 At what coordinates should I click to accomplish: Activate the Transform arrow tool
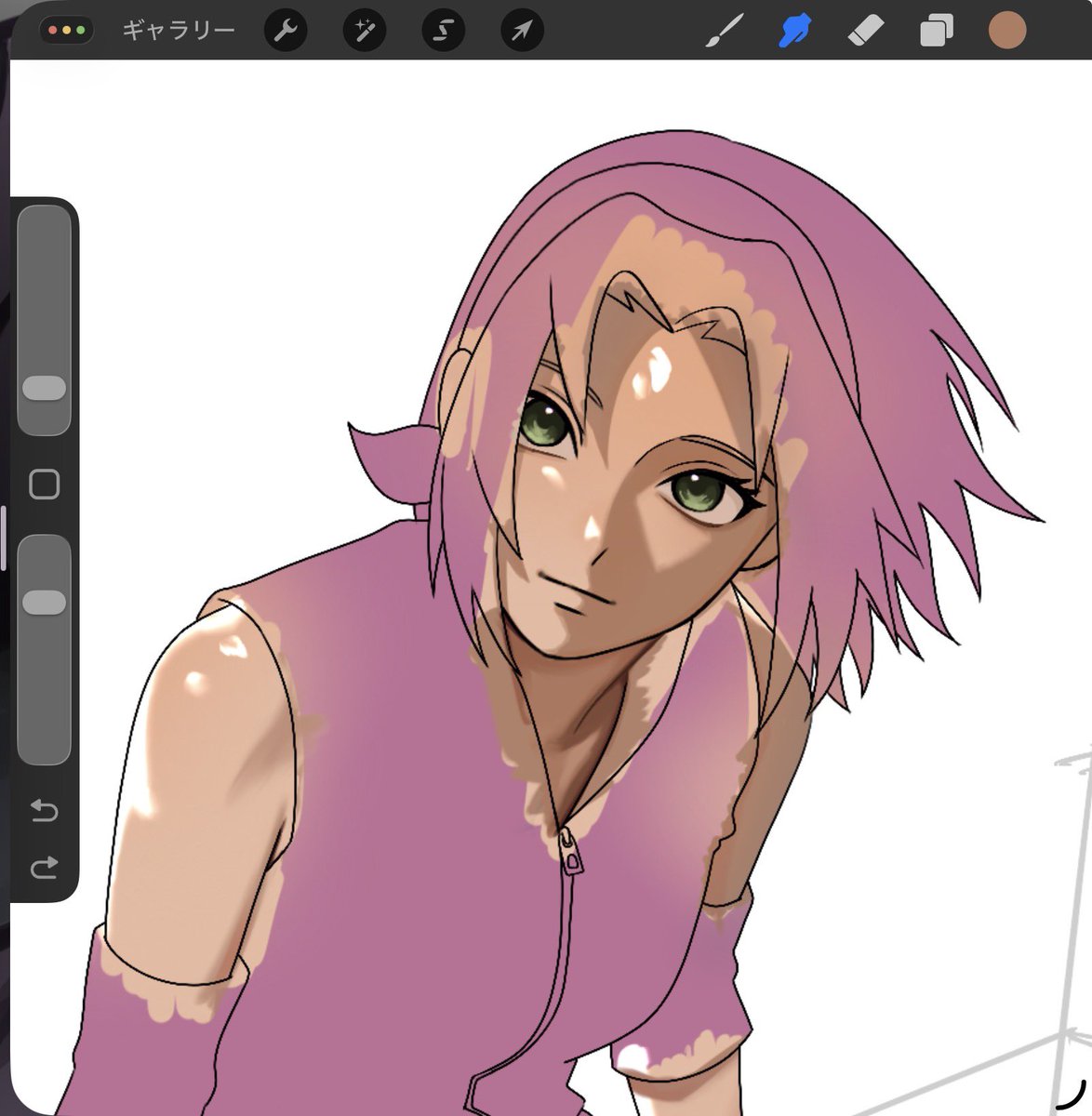pyautogui.click(x=522, y=31)
